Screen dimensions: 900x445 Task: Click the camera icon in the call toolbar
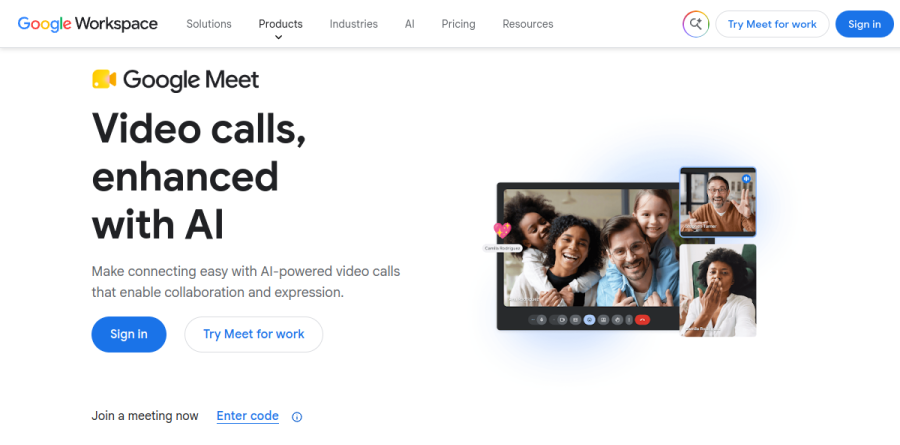tap(562, 320)
